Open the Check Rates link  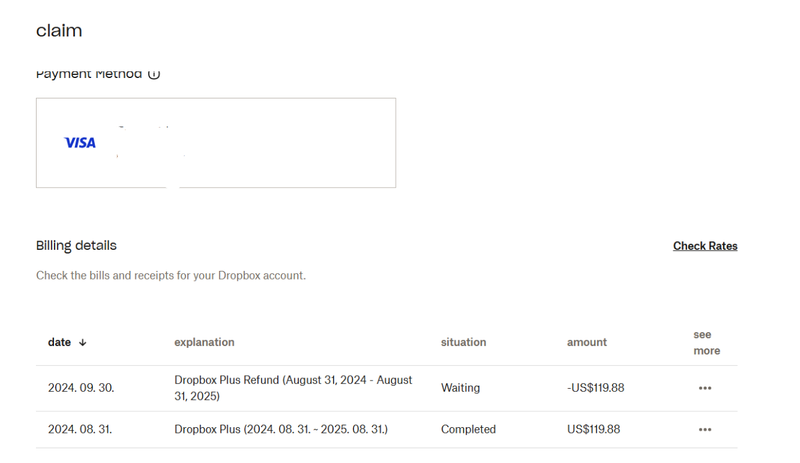click(705, 246)
